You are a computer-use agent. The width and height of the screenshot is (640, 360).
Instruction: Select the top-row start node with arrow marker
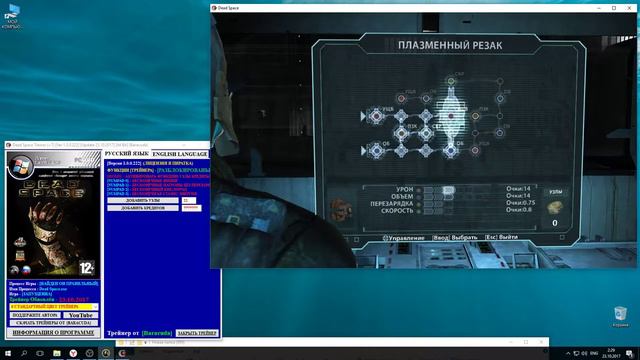(376, 116)
